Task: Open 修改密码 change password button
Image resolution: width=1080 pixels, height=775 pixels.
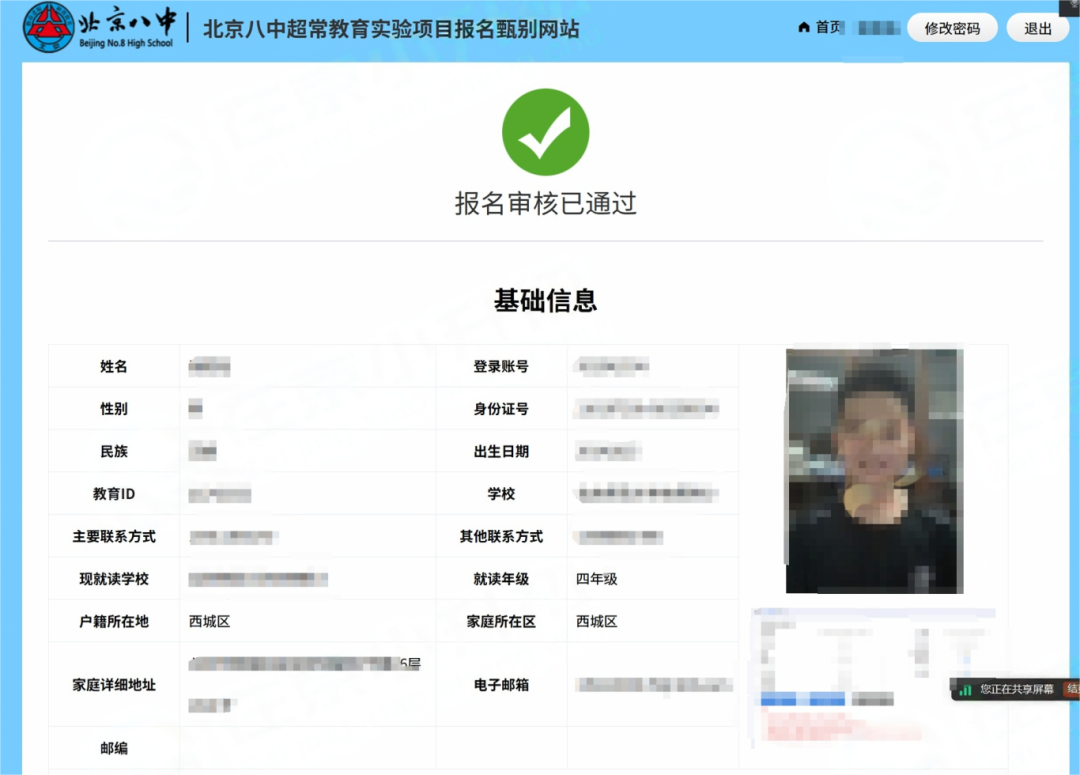Action: (x=952, y=28)
